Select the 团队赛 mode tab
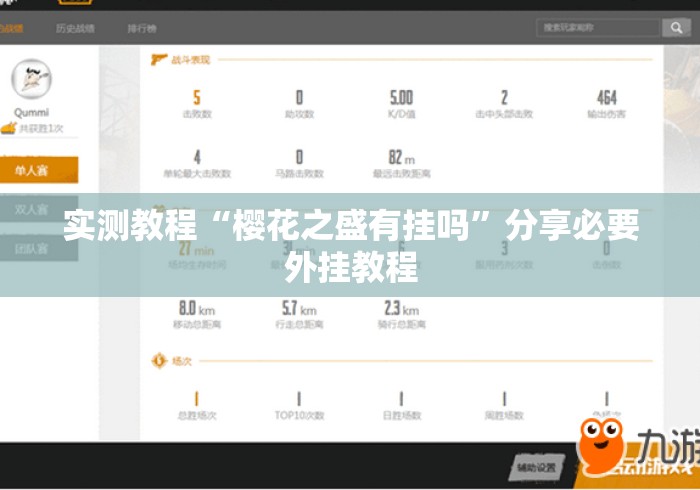The width and height of the screenshot is (700, 490). [x=39, y=248]
